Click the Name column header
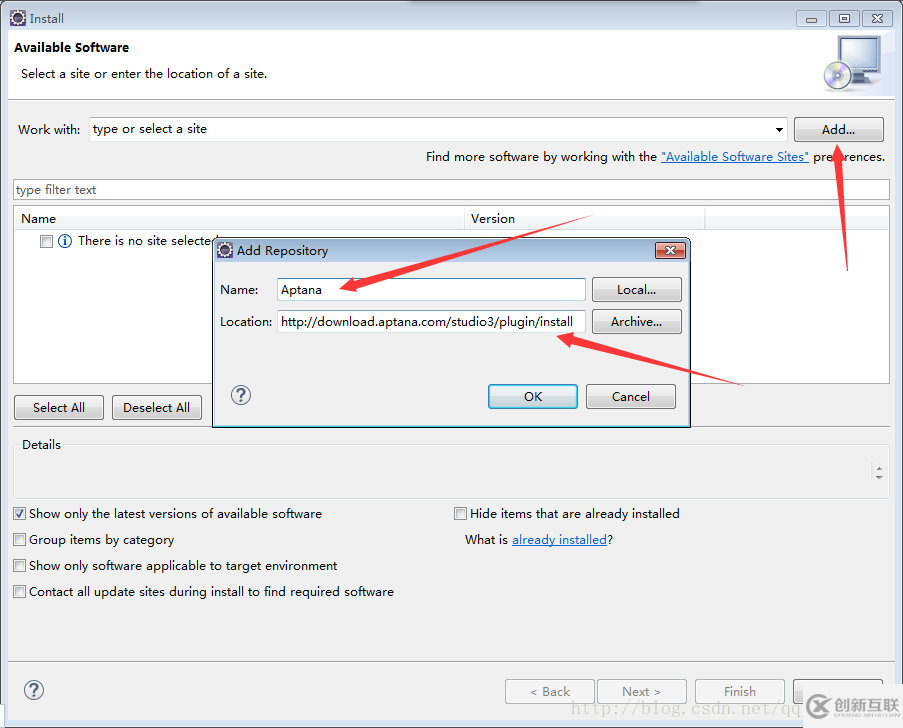903x728 pixels. point(239,219)
